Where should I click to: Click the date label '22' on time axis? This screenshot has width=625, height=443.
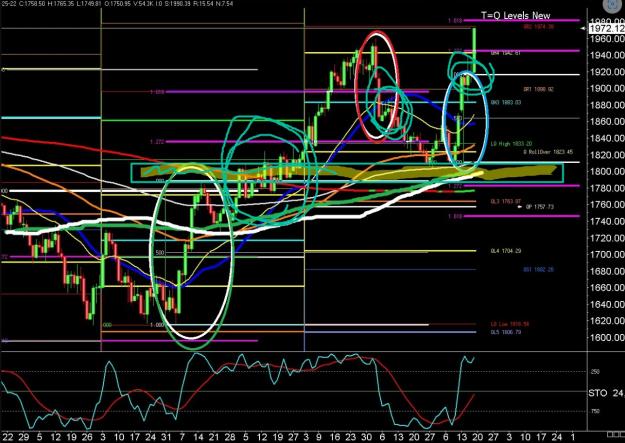click(8, 437)
